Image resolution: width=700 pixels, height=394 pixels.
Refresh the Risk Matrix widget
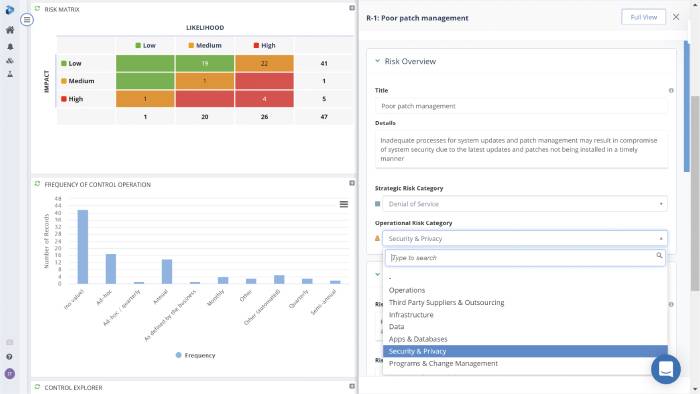coord(38,9)
